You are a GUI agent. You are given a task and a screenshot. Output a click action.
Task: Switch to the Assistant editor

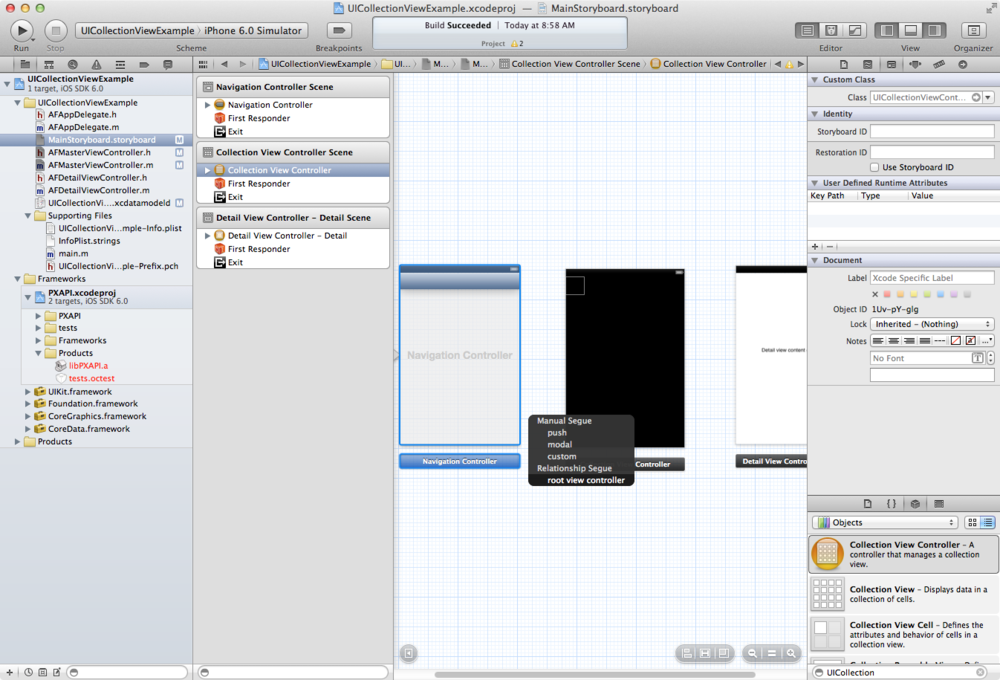pyautogui.click(x=830, y=31)
